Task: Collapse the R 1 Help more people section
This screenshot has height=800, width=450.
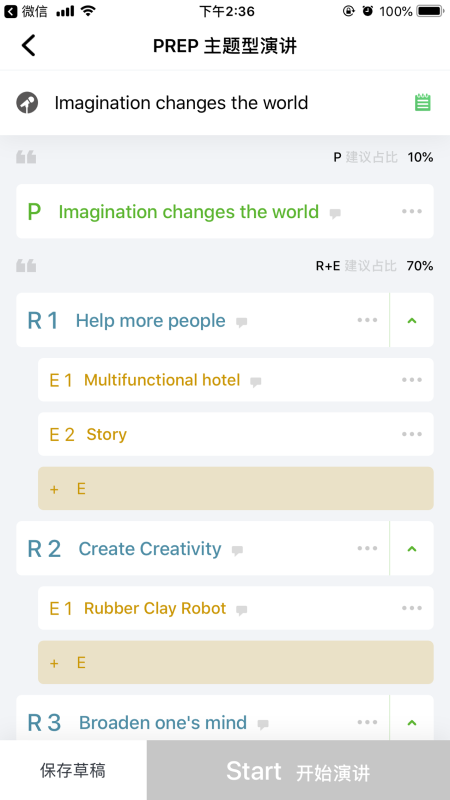Action: click(412, 320)
